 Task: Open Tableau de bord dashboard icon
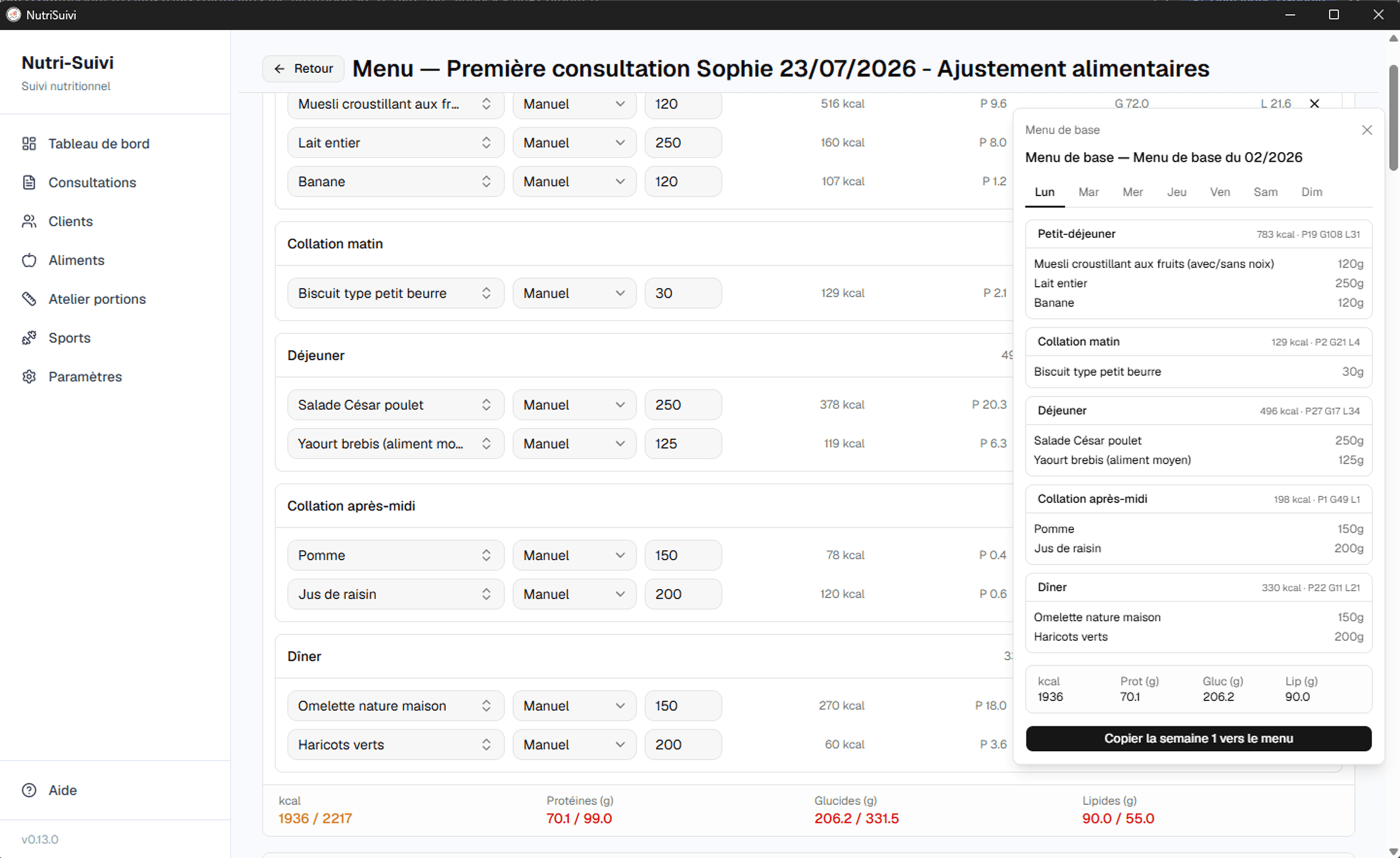pos(29,144)
